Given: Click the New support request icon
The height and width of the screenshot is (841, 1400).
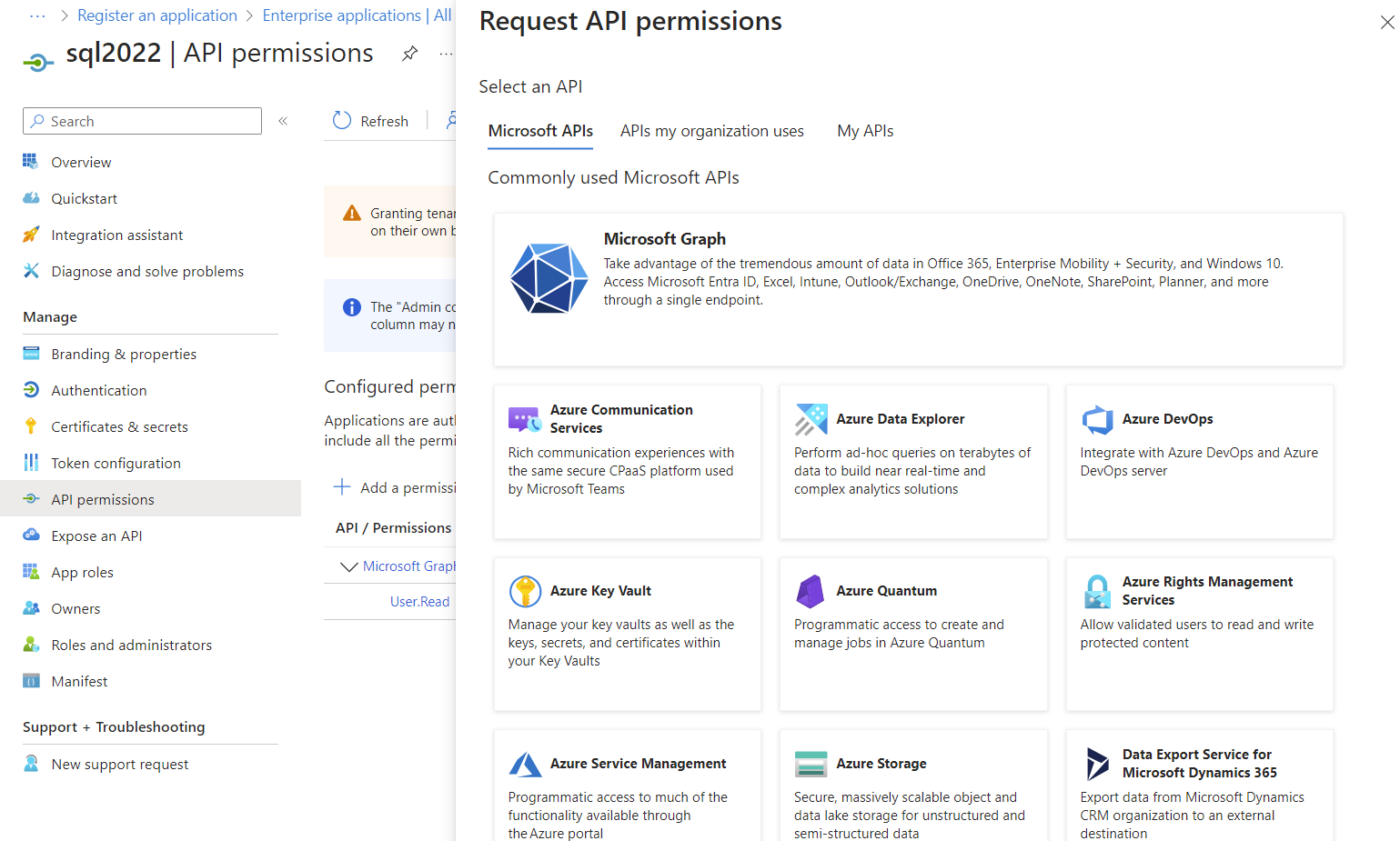Looking at the screenshot, I should click(x=31, y=763).
